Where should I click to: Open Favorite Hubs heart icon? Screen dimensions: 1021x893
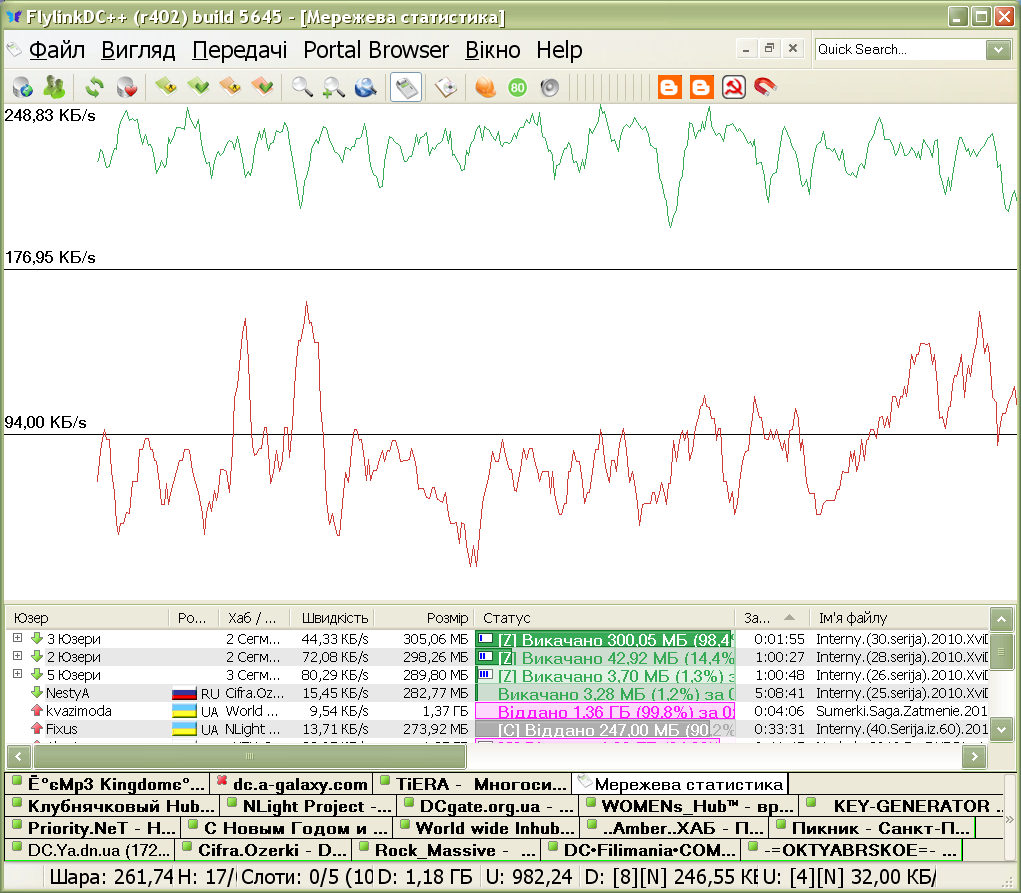point(127,88)
